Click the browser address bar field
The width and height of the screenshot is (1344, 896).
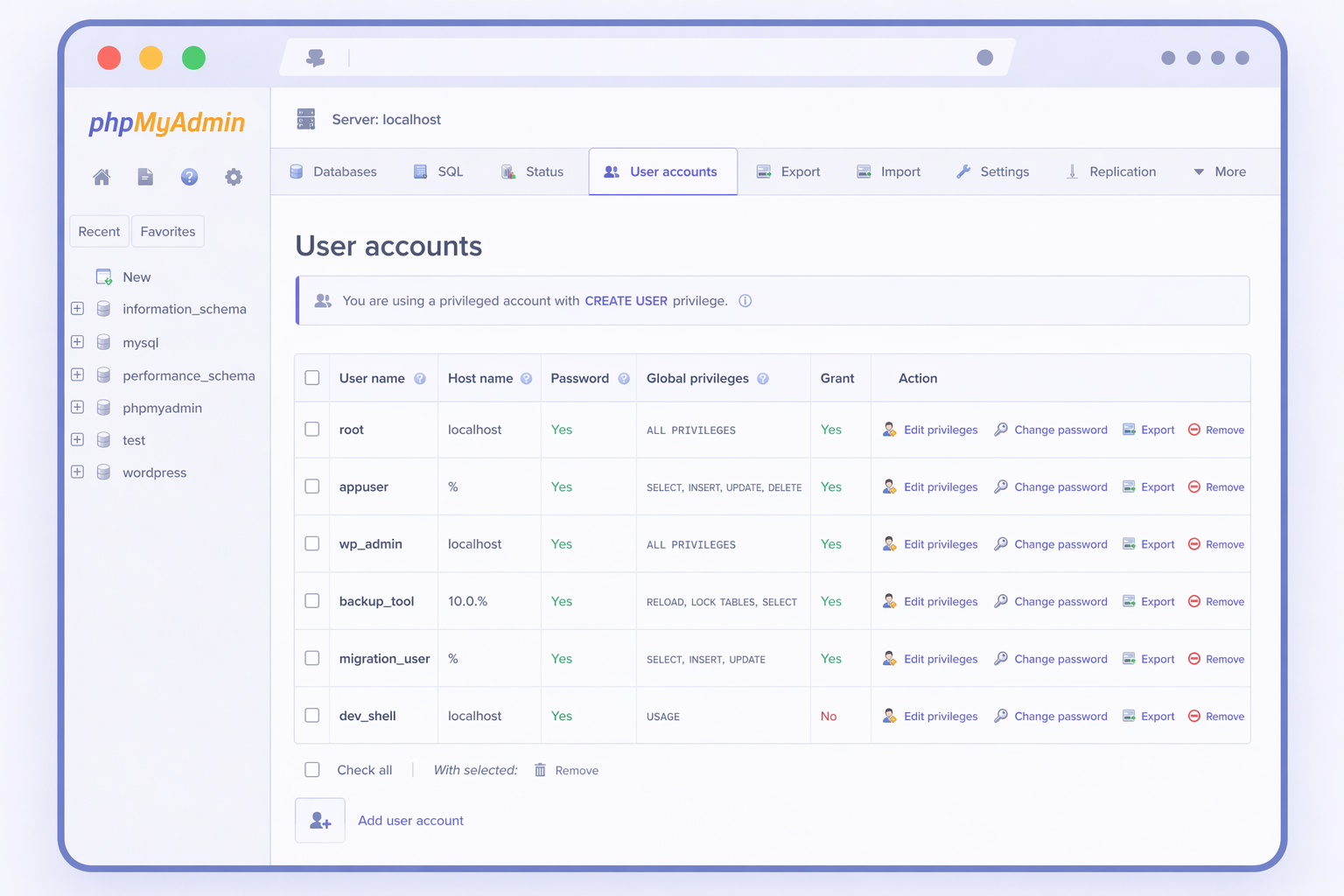pyautogui.click(x=656, y=58)
